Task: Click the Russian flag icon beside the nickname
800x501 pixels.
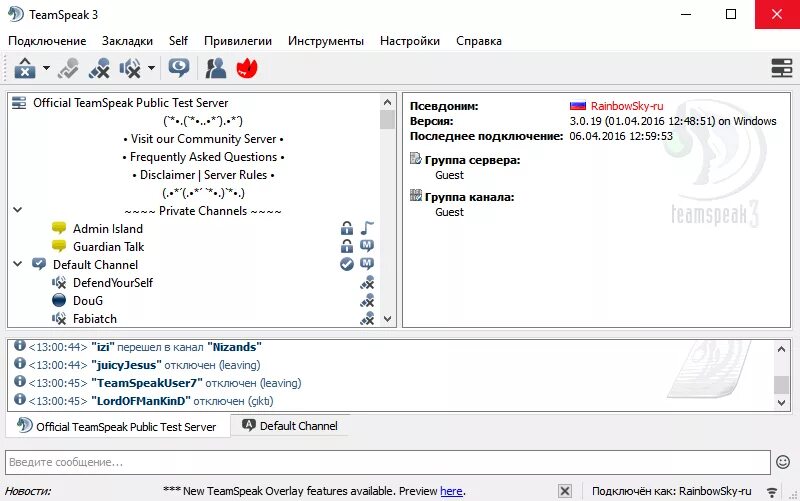Action: tap(578, 106)
